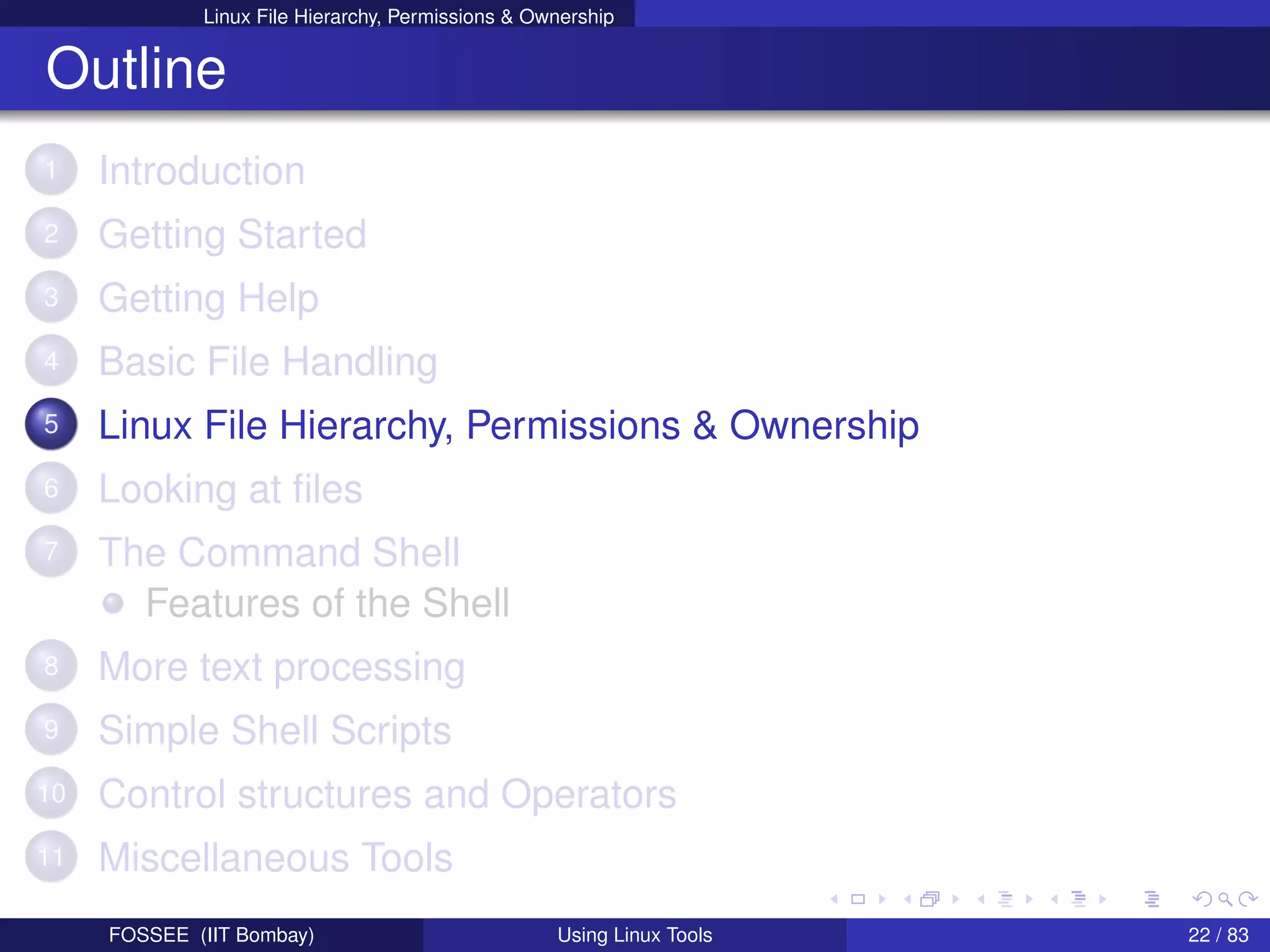Click the stacked frames navigation icon
This screenshot has width=1270, height=952.
pos(930,899)
